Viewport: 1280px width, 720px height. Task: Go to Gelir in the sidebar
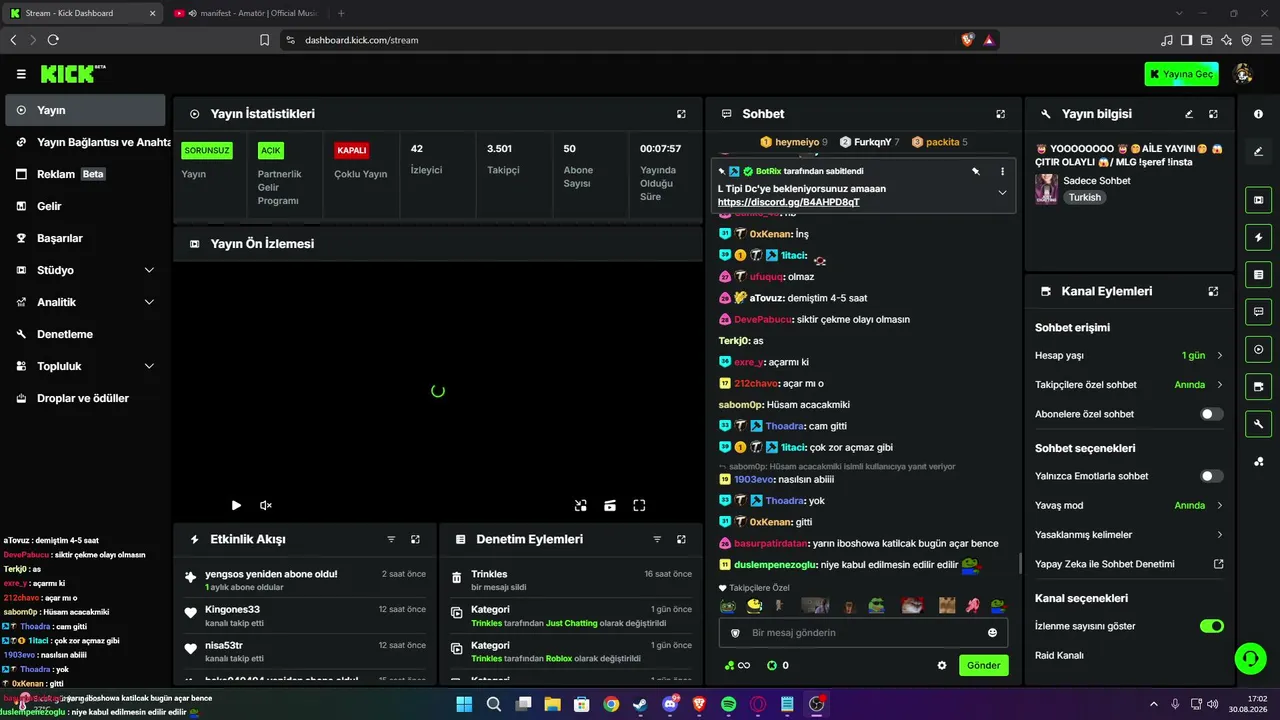point(85,206)
